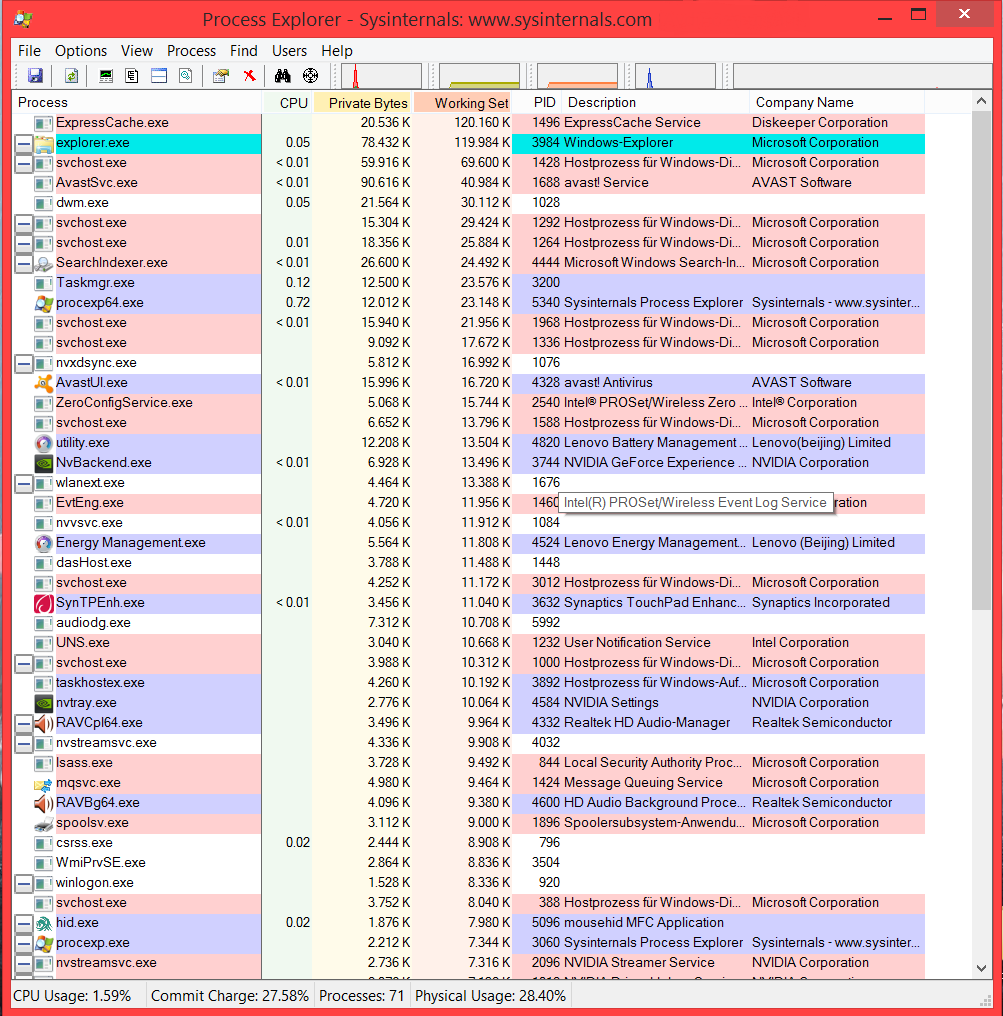
Task: Click the red CPU usage mini graph
Action: [381, 76]
